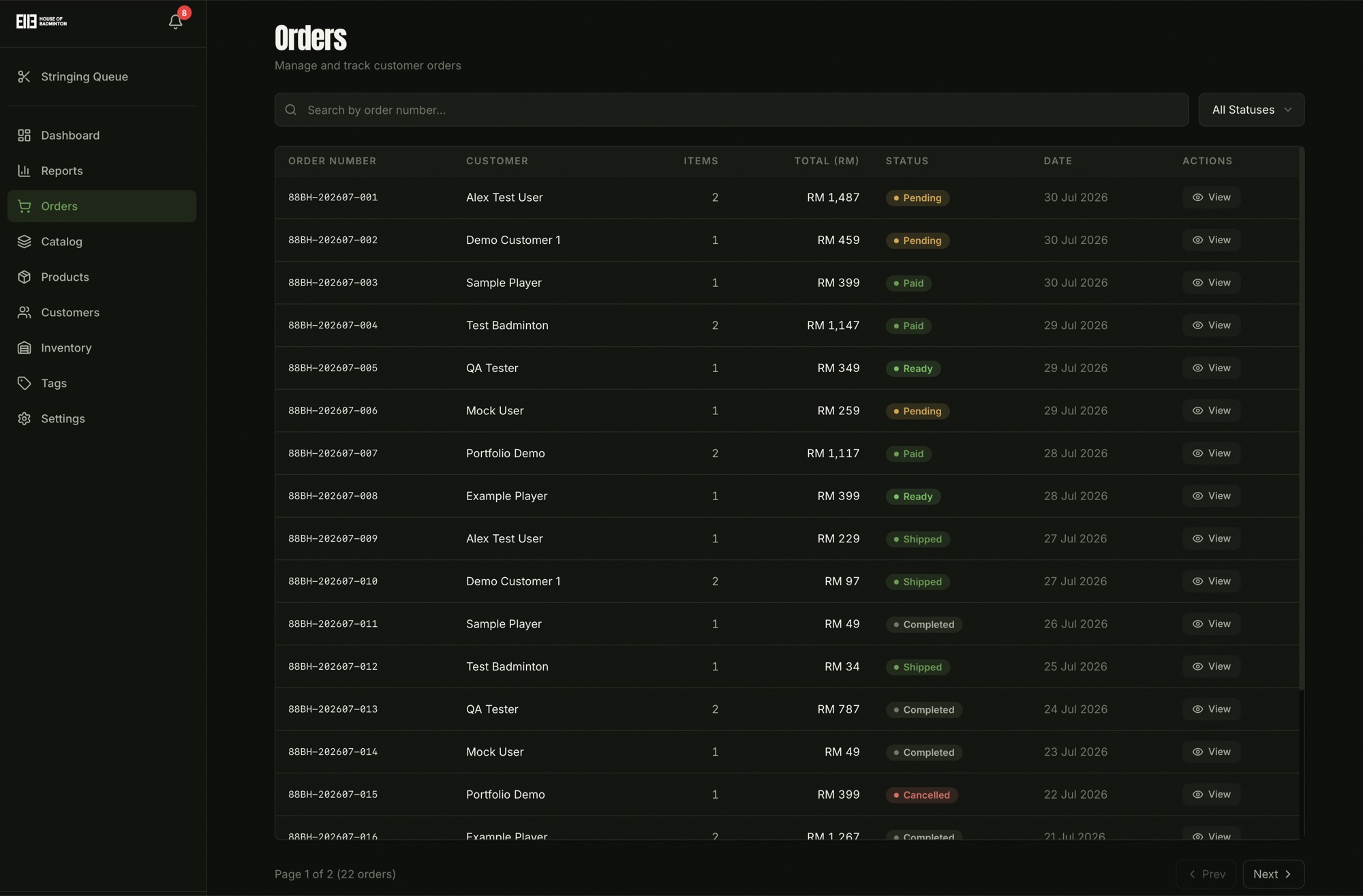The width and height of the screenshot is (1363, 896).
Task: Select the Orders menu item
Action: (x=102, y=206)
